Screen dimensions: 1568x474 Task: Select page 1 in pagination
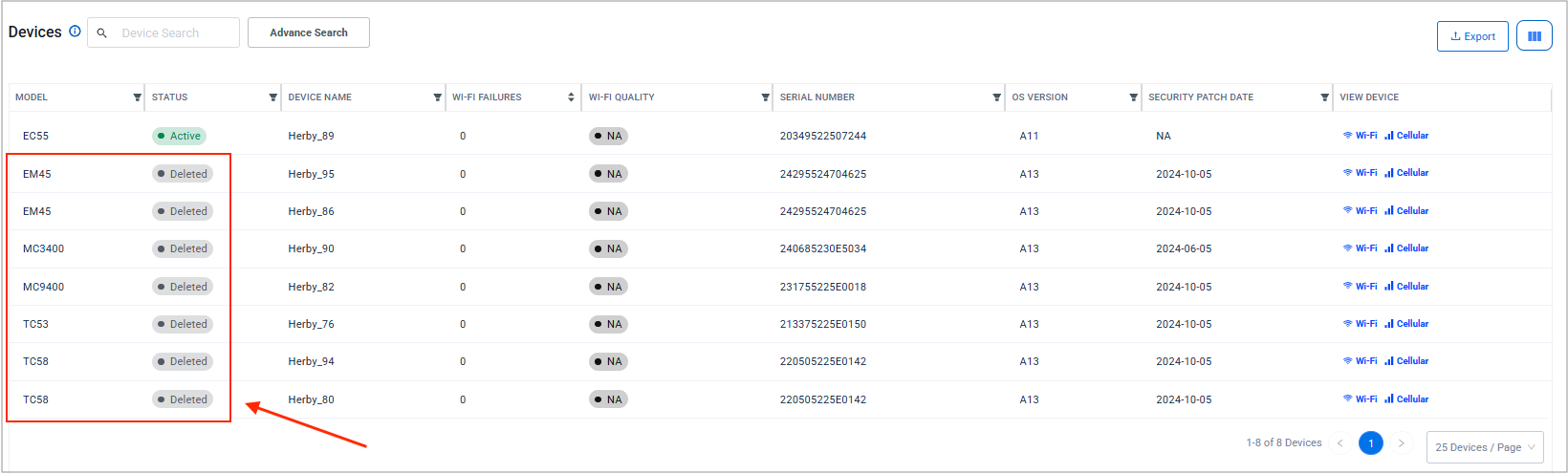pyautogui.click(x=1370, y=443)
